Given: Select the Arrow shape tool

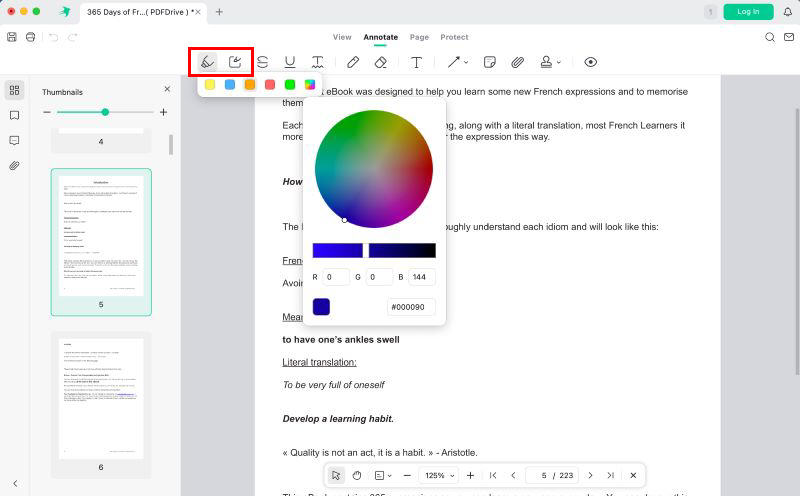Looking at the screenshot, I should [x=454, y=62].
